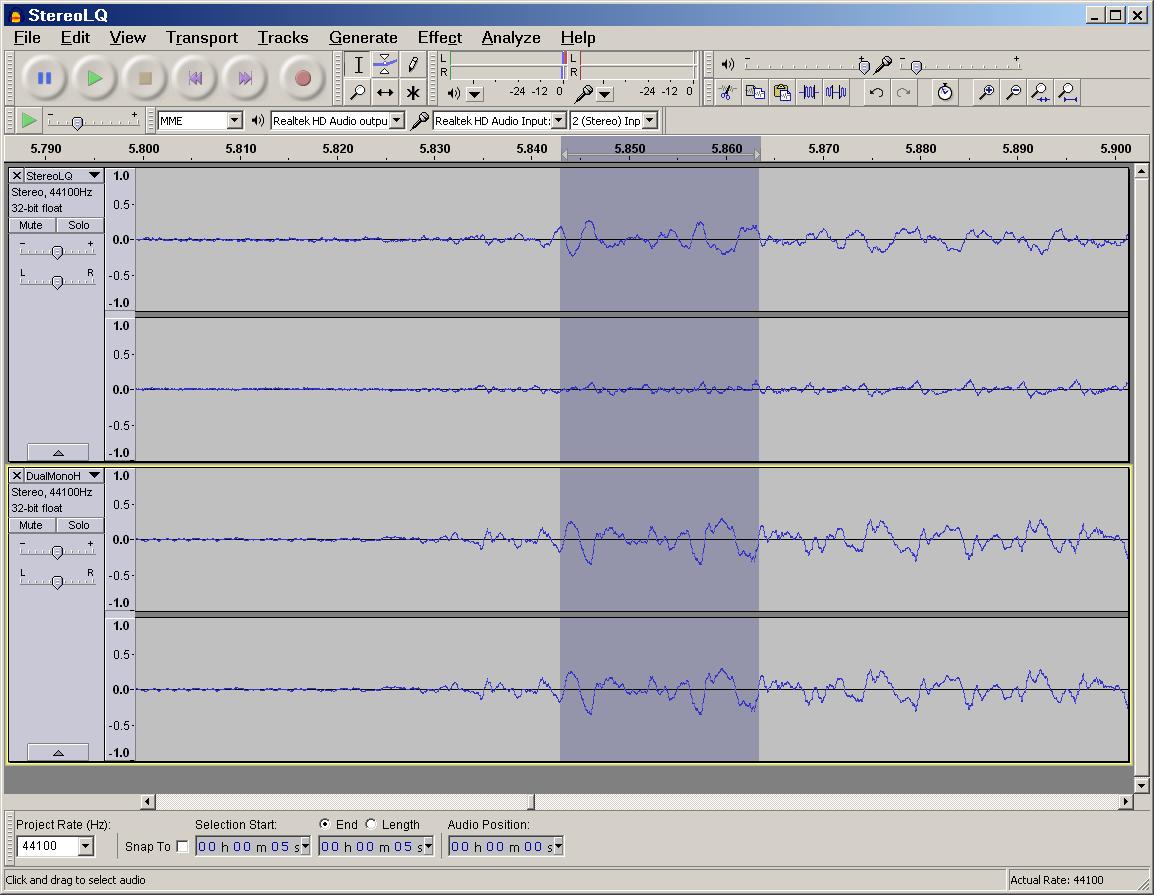The image size is (1154, 895).
Task: Select the Draw pencil tool
Action: click(x=412, y=65)
